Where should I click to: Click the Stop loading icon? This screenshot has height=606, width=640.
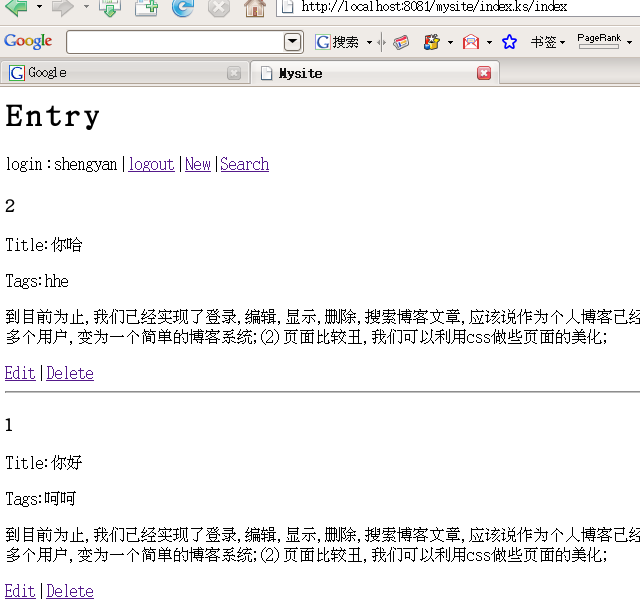coord(218,8)
